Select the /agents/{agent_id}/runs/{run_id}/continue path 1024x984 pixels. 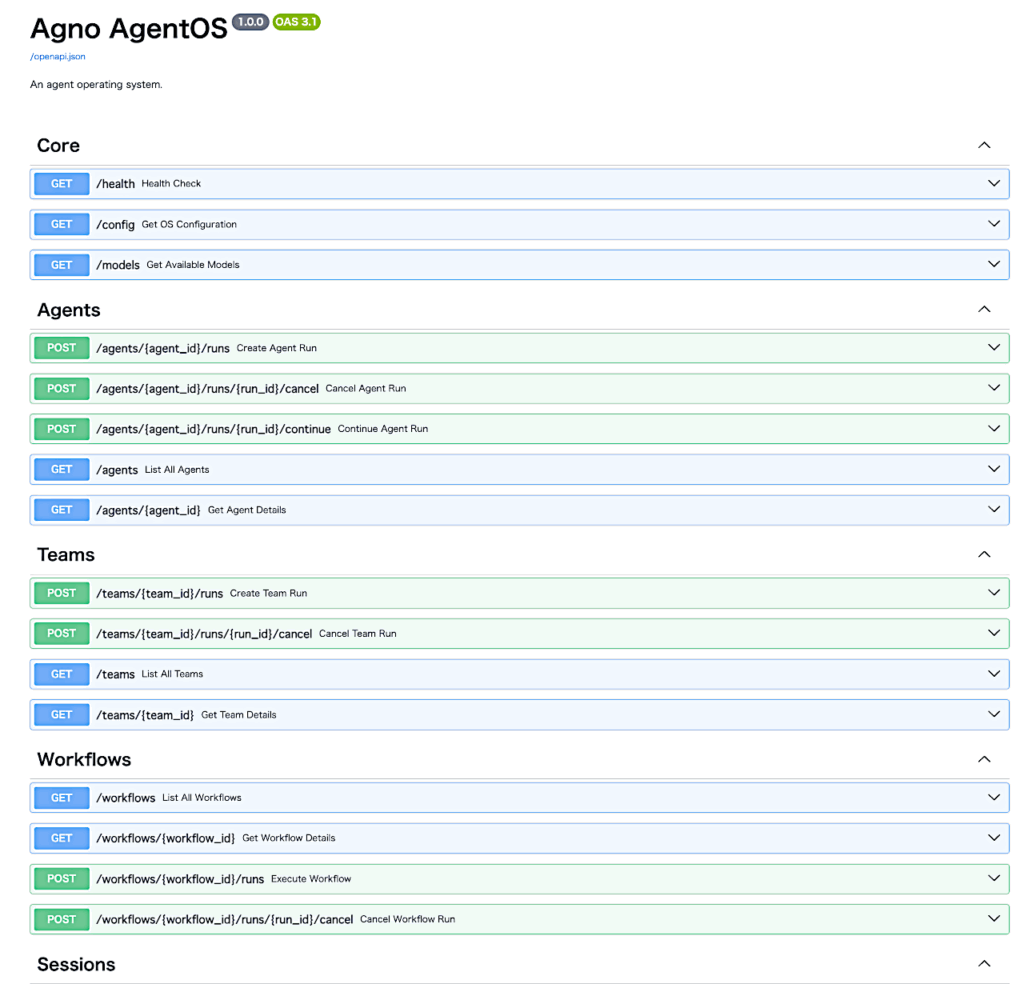click(214, 429)
